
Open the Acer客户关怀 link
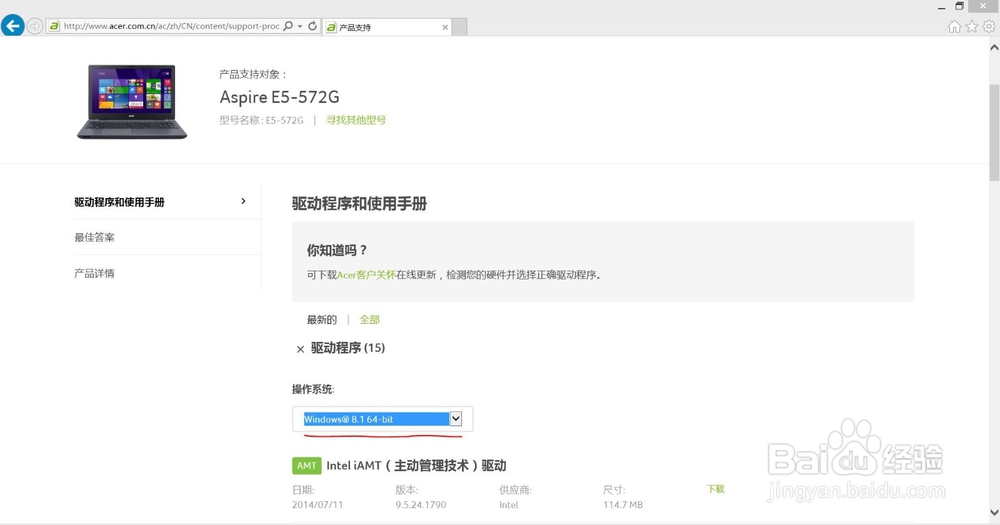[x=366, y=275]
